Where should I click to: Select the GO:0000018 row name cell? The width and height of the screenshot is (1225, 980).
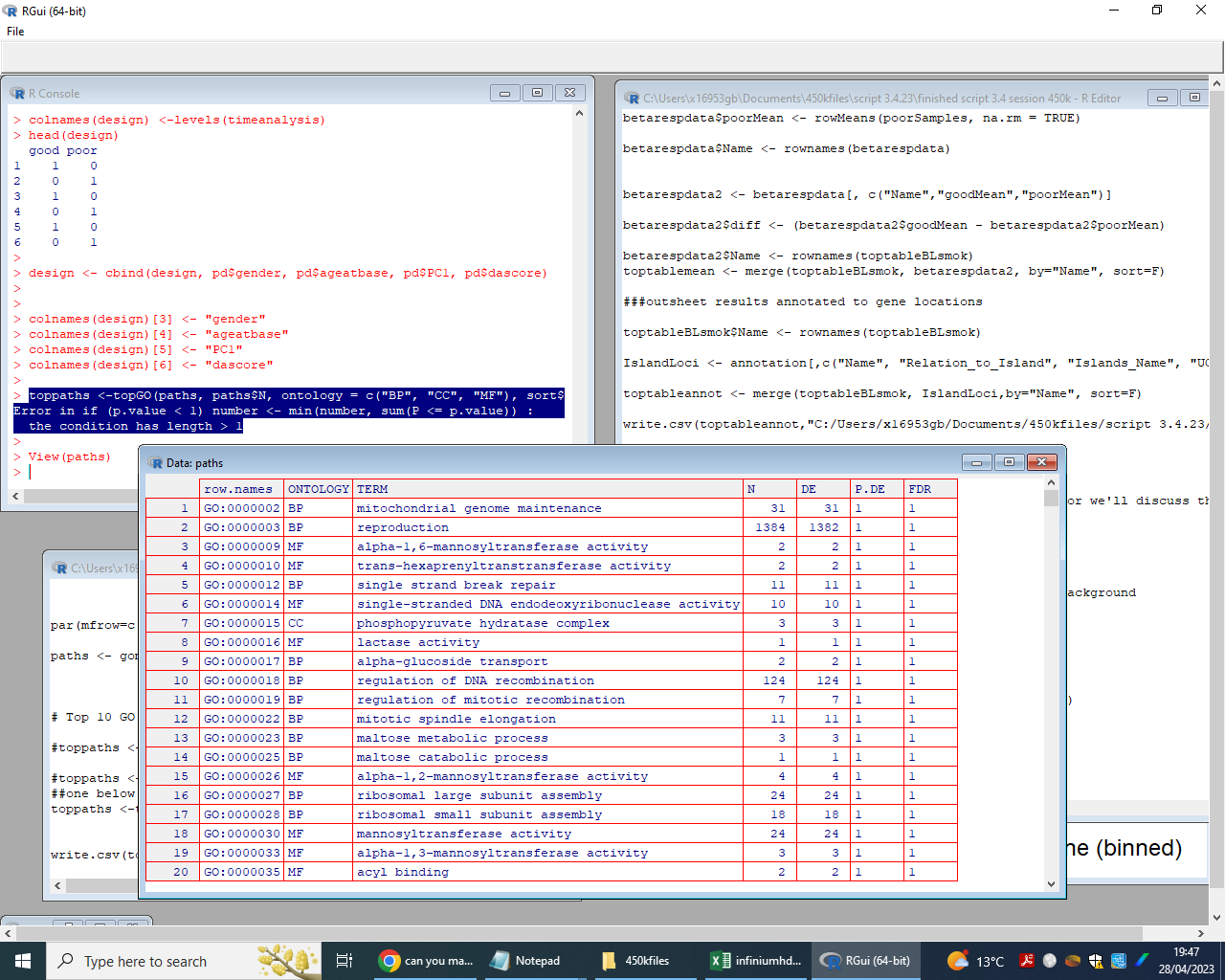click(242, 680)
